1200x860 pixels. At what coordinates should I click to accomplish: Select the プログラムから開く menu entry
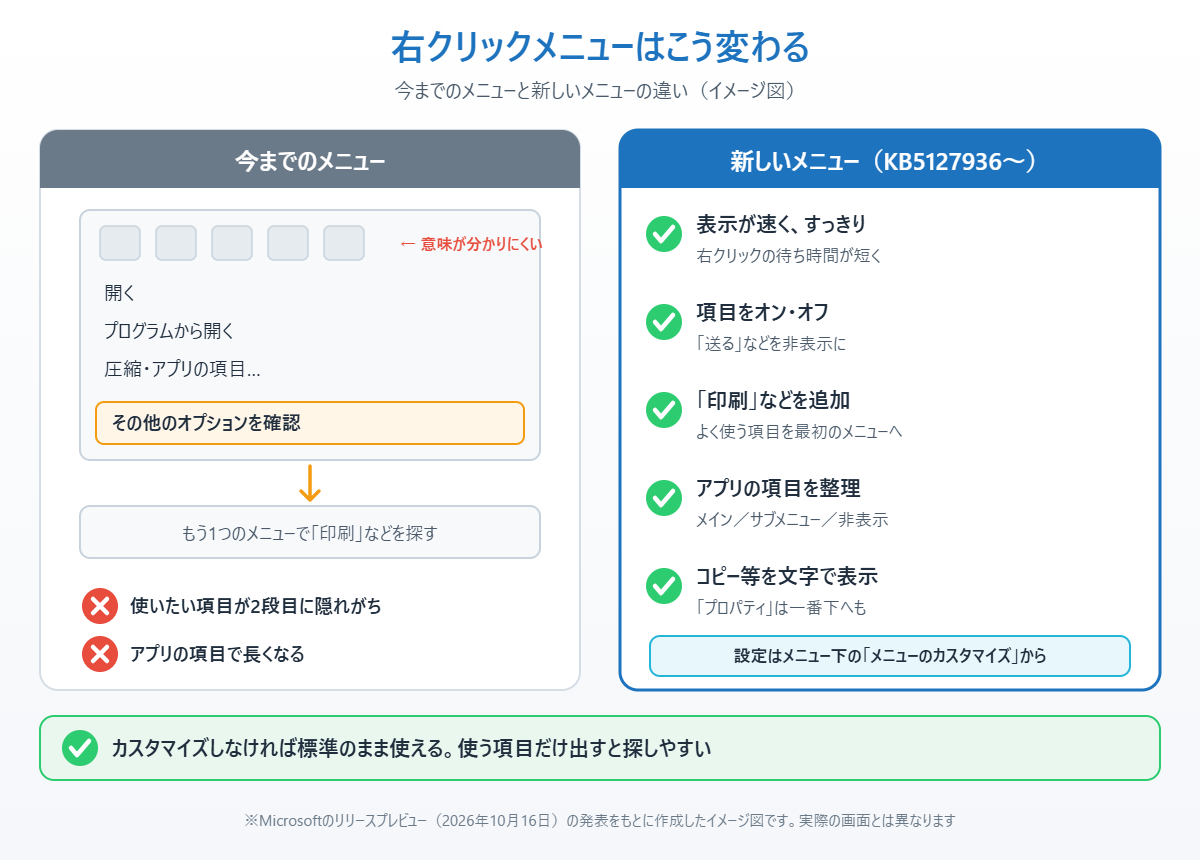click(169, 331)
